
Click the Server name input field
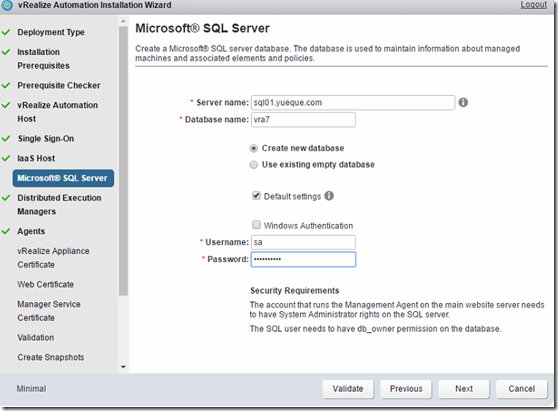tap(353, 102)
